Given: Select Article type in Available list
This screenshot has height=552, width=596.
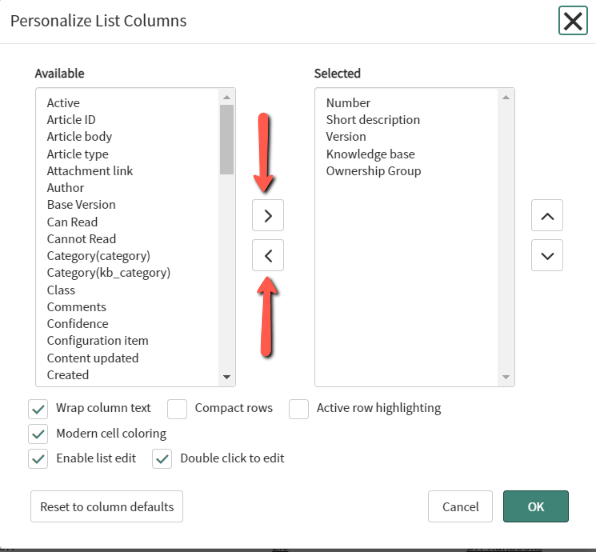Looking at the screenshot, I should pyautogui.click(x=78, y=154).
